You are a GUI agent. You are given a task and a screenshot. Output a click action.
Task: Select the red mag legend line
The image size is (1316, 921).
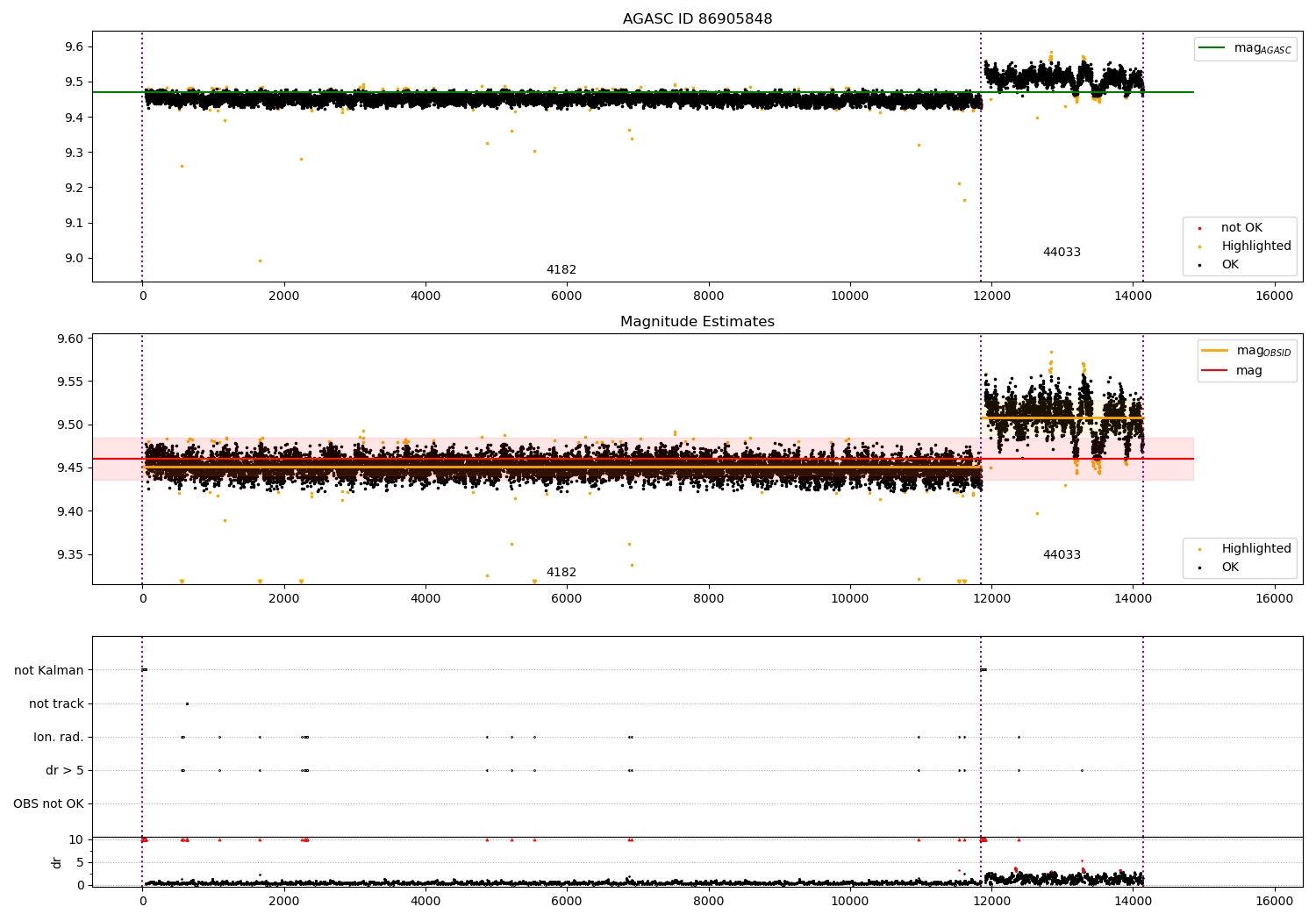point(1214,371)
